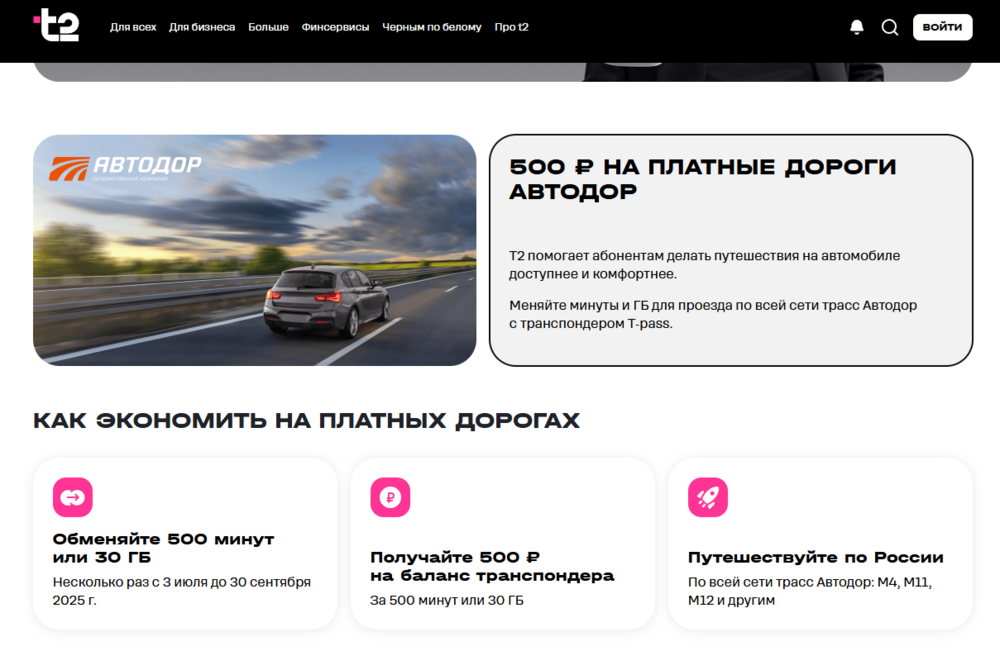
Task: Open the Для бизнеса menu
Action: (202, 27)
